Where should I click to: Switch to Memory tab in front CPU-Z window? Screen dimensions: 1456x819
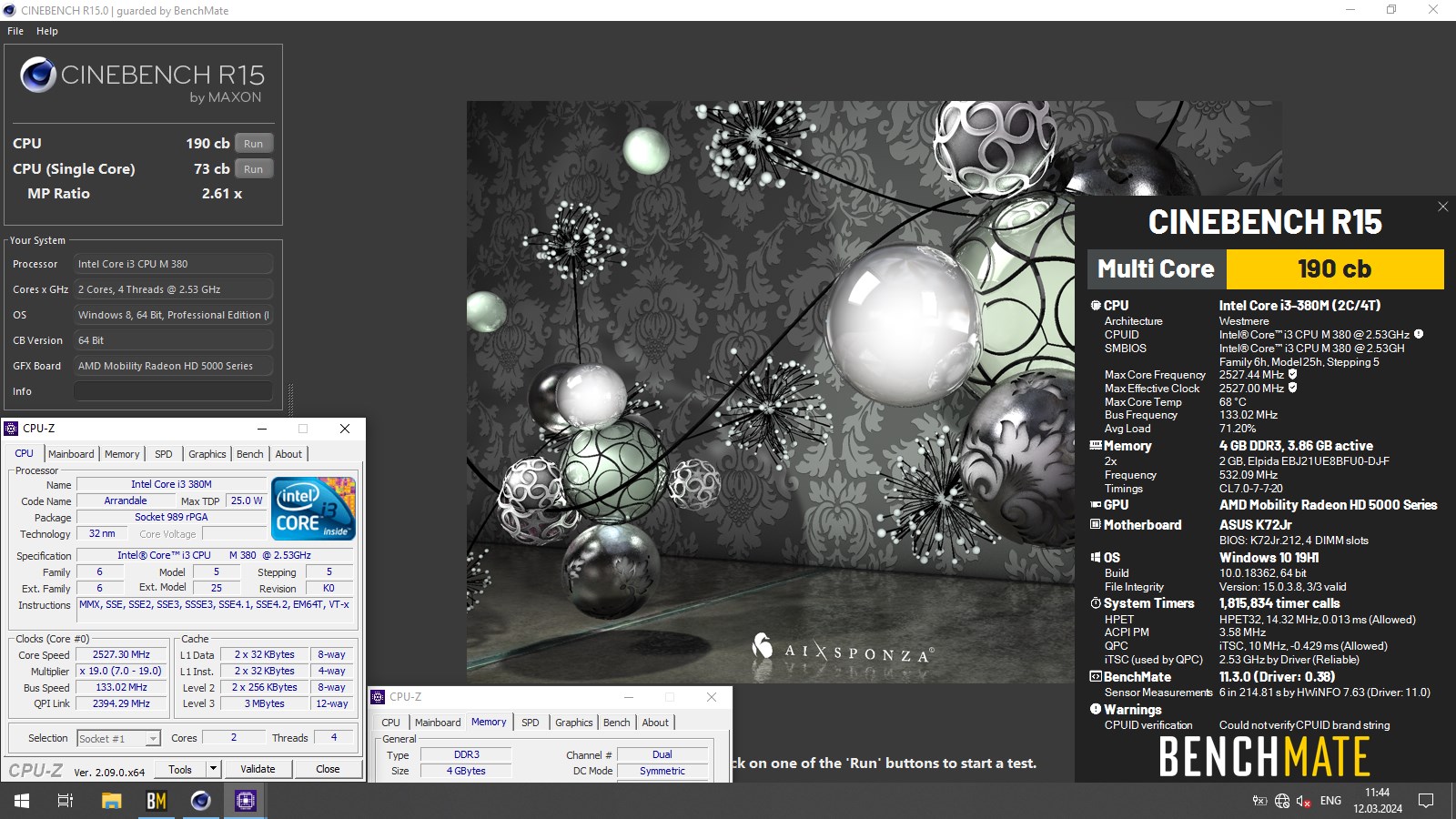point(122,454)
